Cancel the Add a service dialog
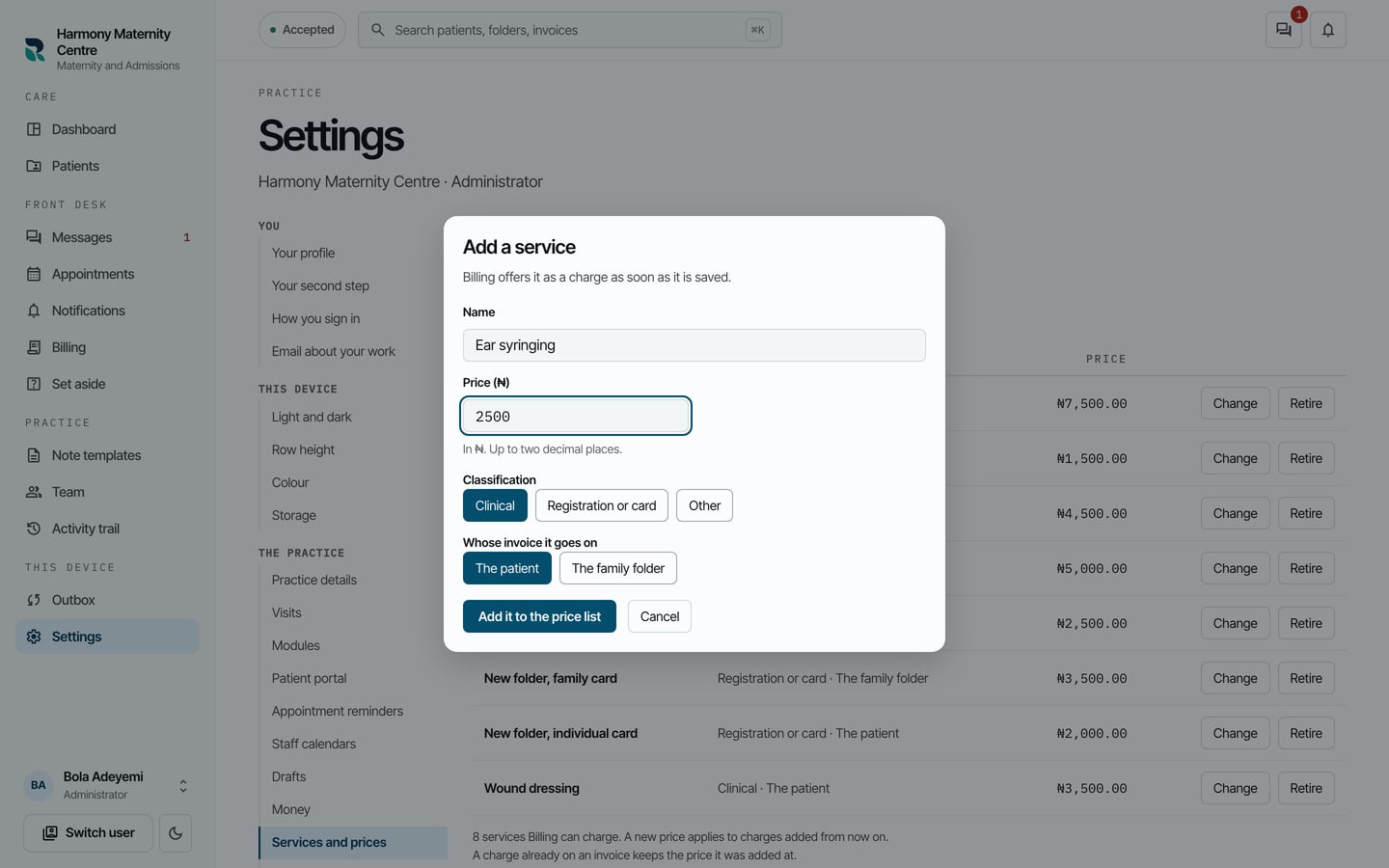Image resolution: width=1389 pixels, height=868 pixels. (x=660, y=616)
